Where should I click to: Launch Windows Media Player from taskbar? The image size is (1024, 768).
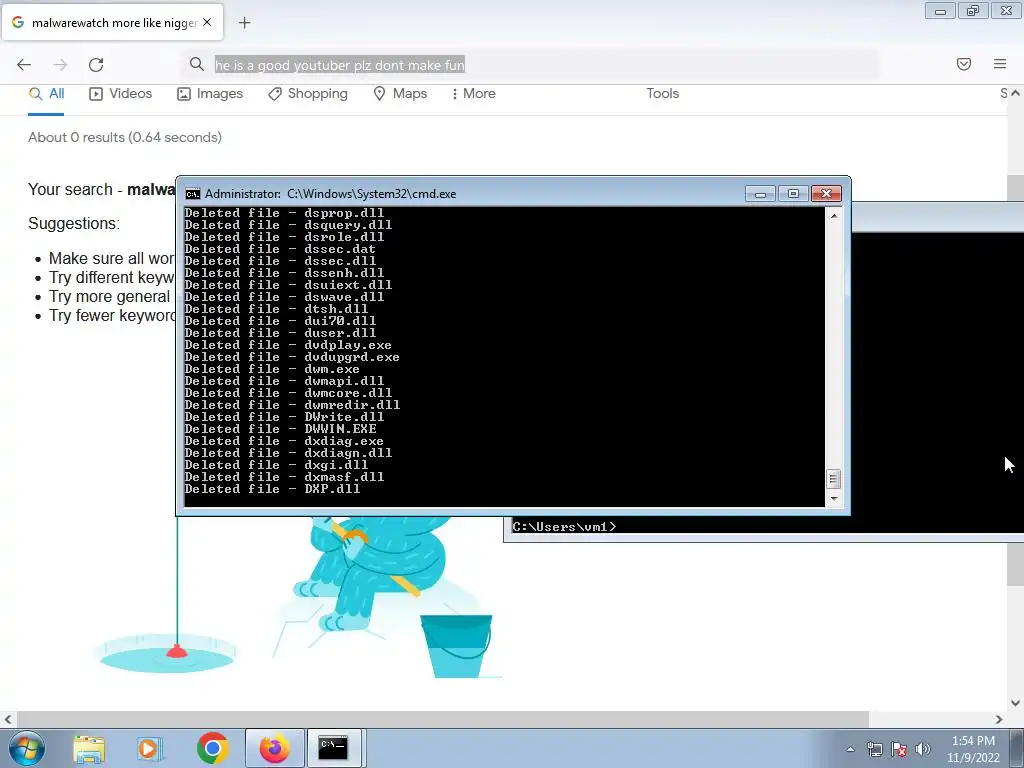tap(150, 748)
